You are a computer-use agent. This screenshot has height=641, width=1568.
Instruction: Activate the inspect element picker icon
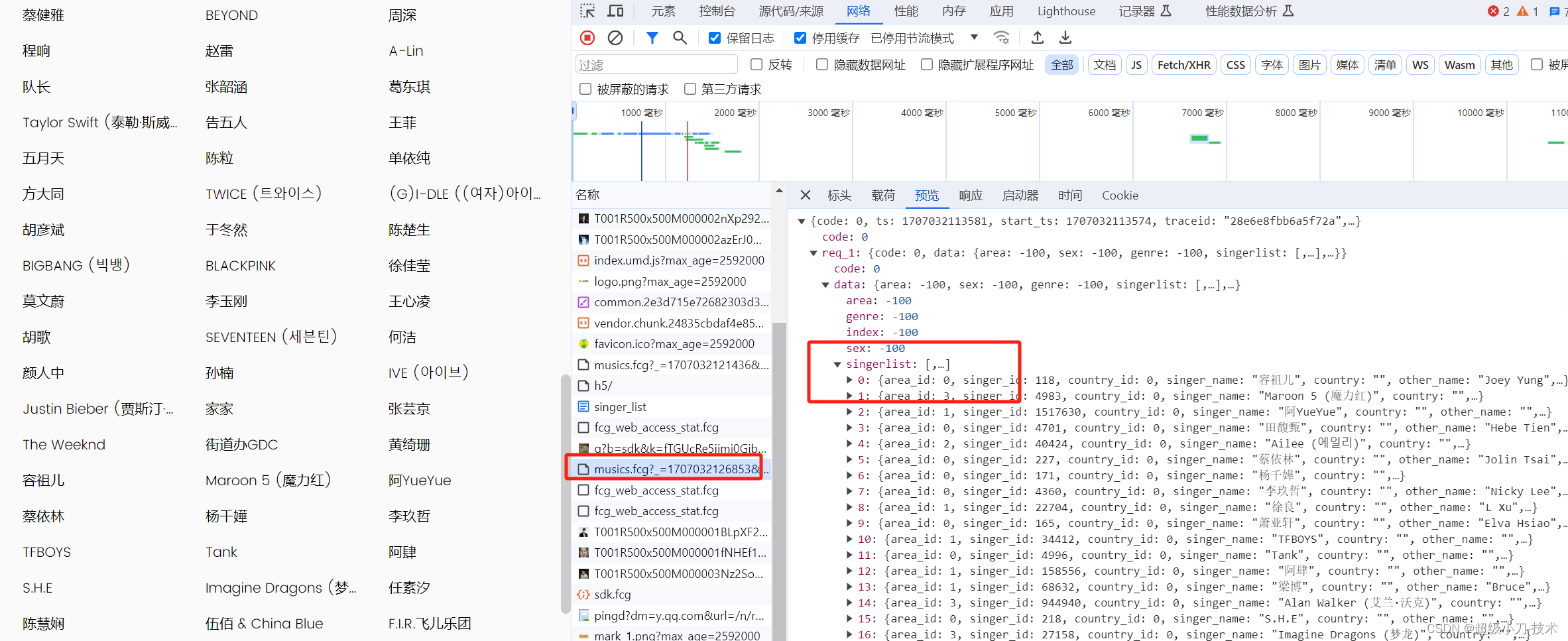pyautogui.click(x=587, y=11)
